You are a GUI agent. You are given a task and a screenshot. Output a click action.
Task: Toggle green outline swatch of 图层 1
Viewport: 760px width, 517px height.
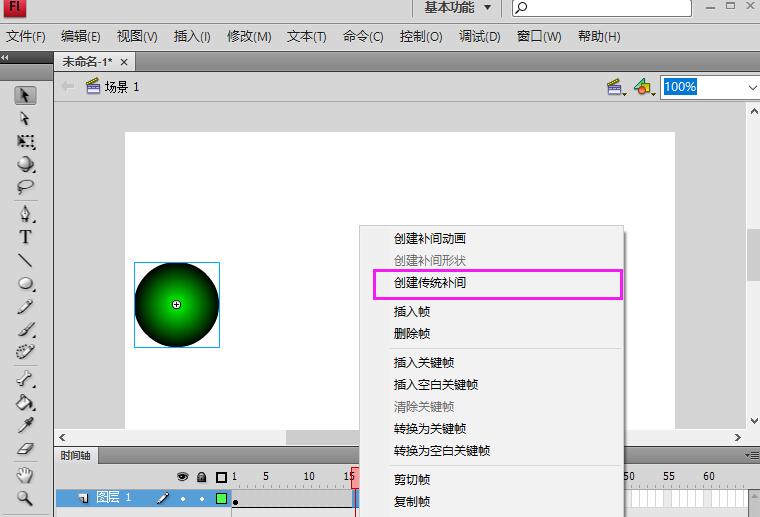[222, 498]
